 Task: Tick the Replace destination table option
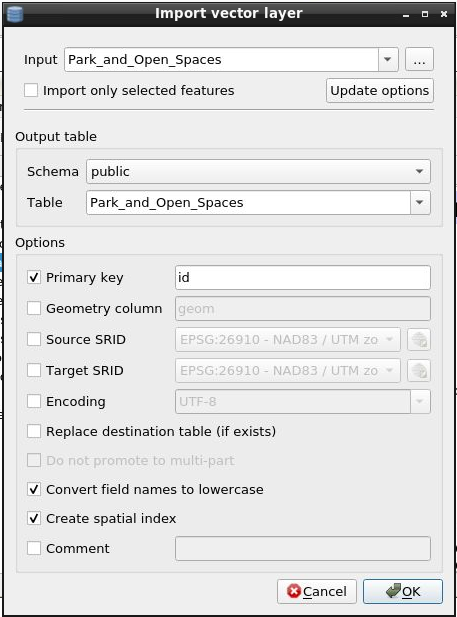click(x=34, y=431)
